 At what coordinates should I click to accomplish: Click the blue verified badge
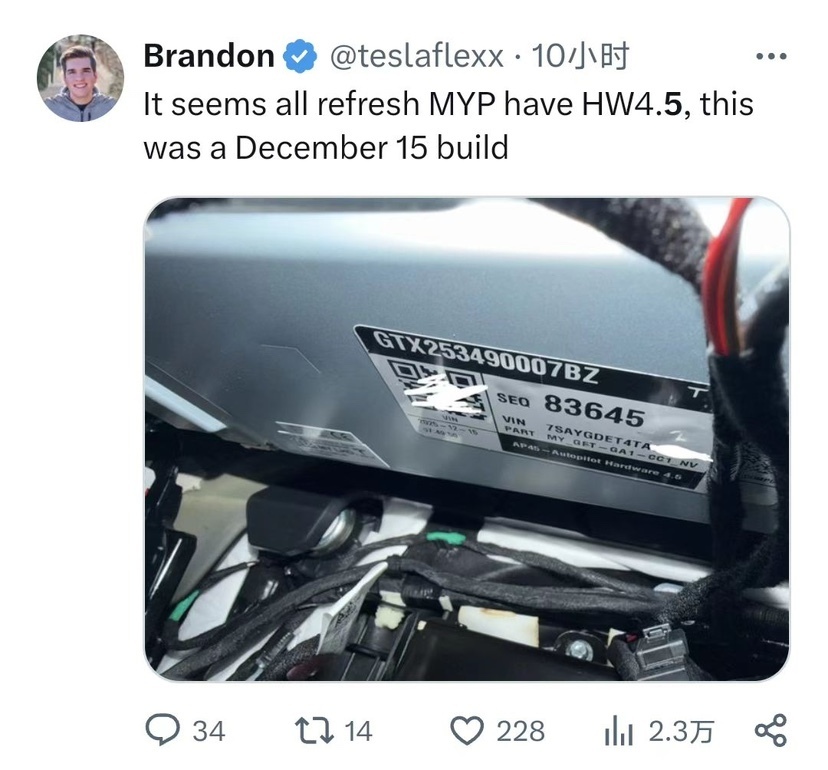(300, 56)
